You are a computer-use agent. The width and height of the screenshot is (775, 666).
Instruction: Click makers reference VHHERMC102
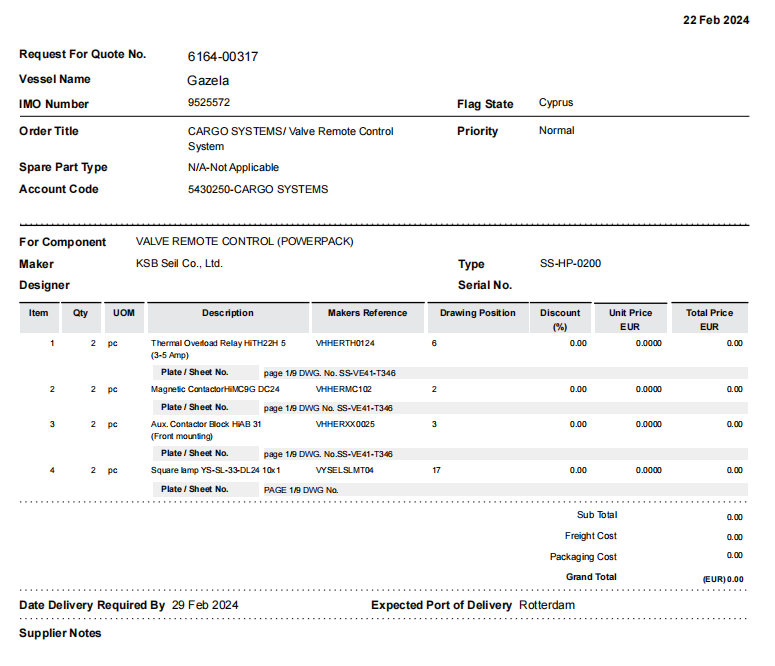pyautogui.click(x=343, y=389)
